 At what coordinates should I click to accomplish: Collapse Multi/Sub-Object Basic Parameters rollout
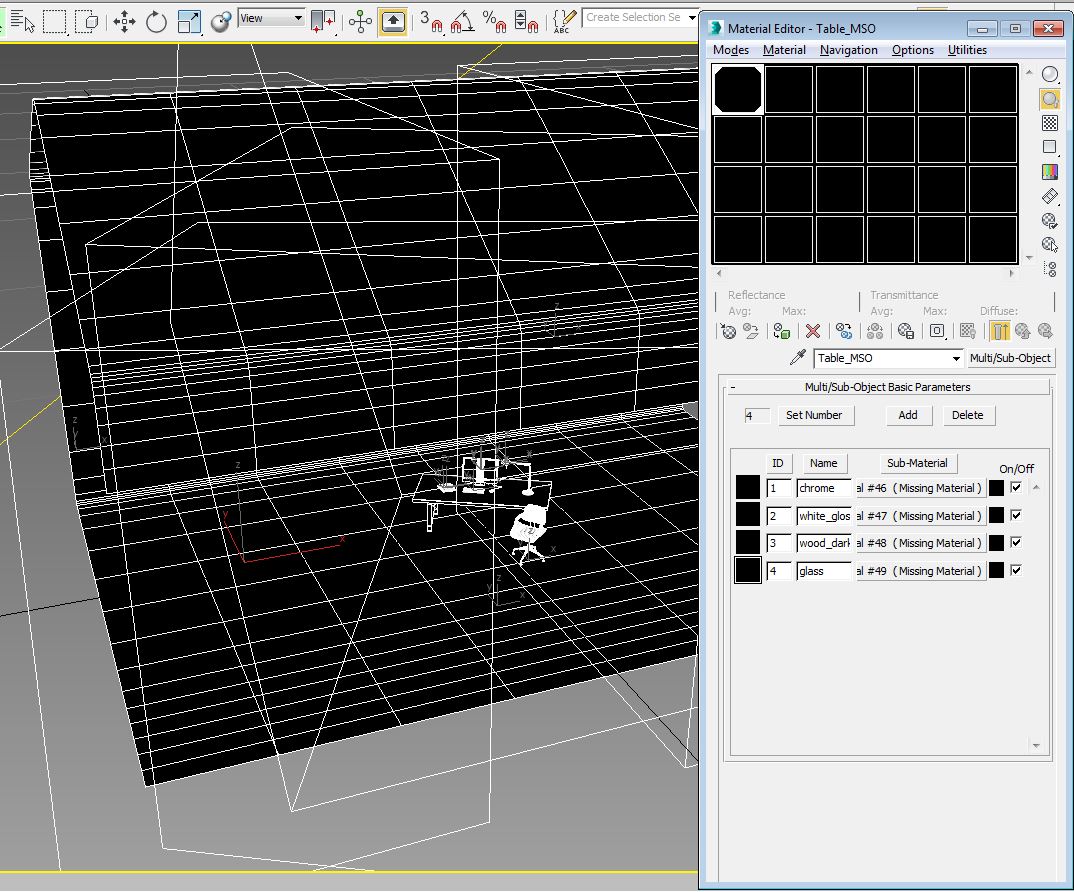coord(887,387)
